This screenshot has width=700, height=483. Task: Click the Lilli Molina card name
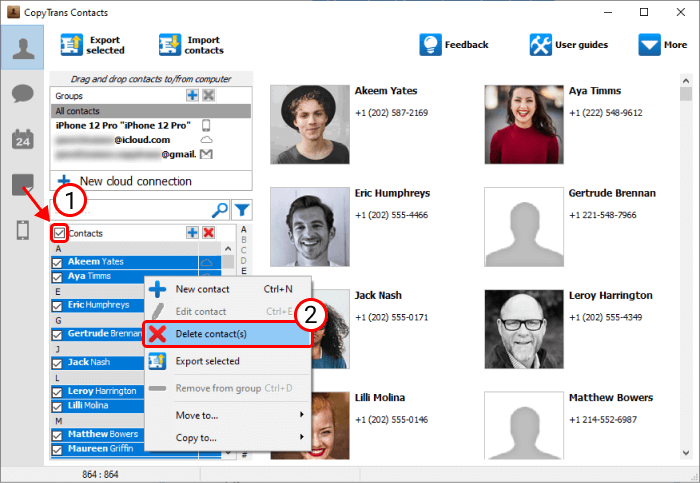coord(380,397)
